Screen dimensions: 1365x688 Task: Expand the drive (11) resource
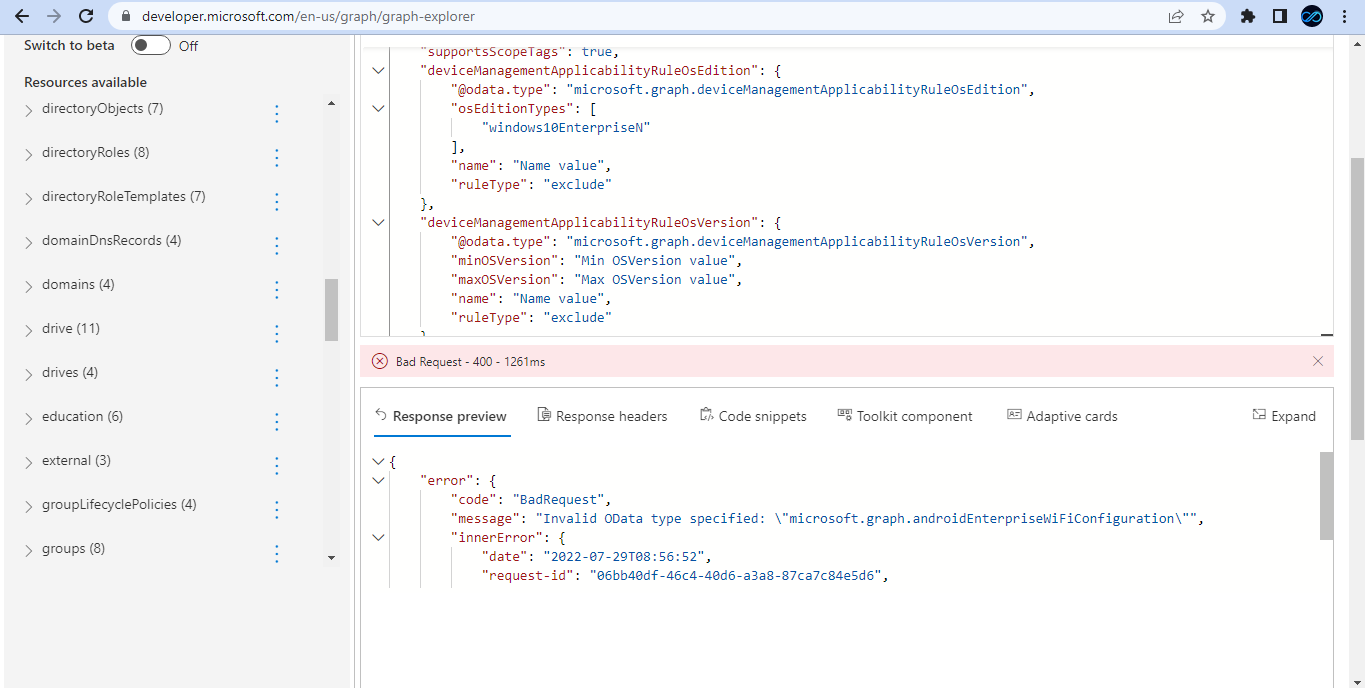(29, 331)
